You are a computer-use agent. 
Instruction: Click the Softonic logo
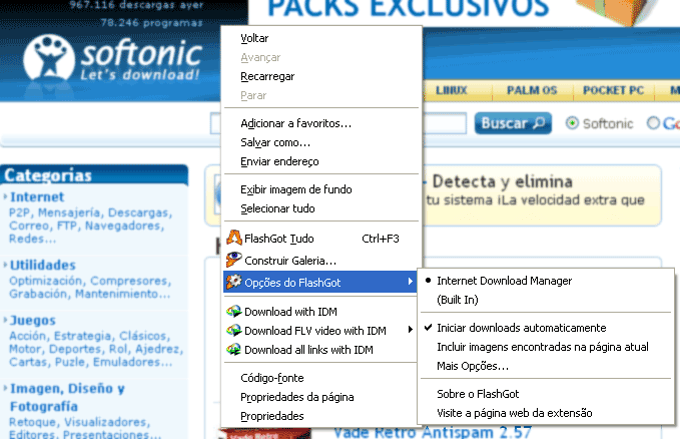pos(112,59)
